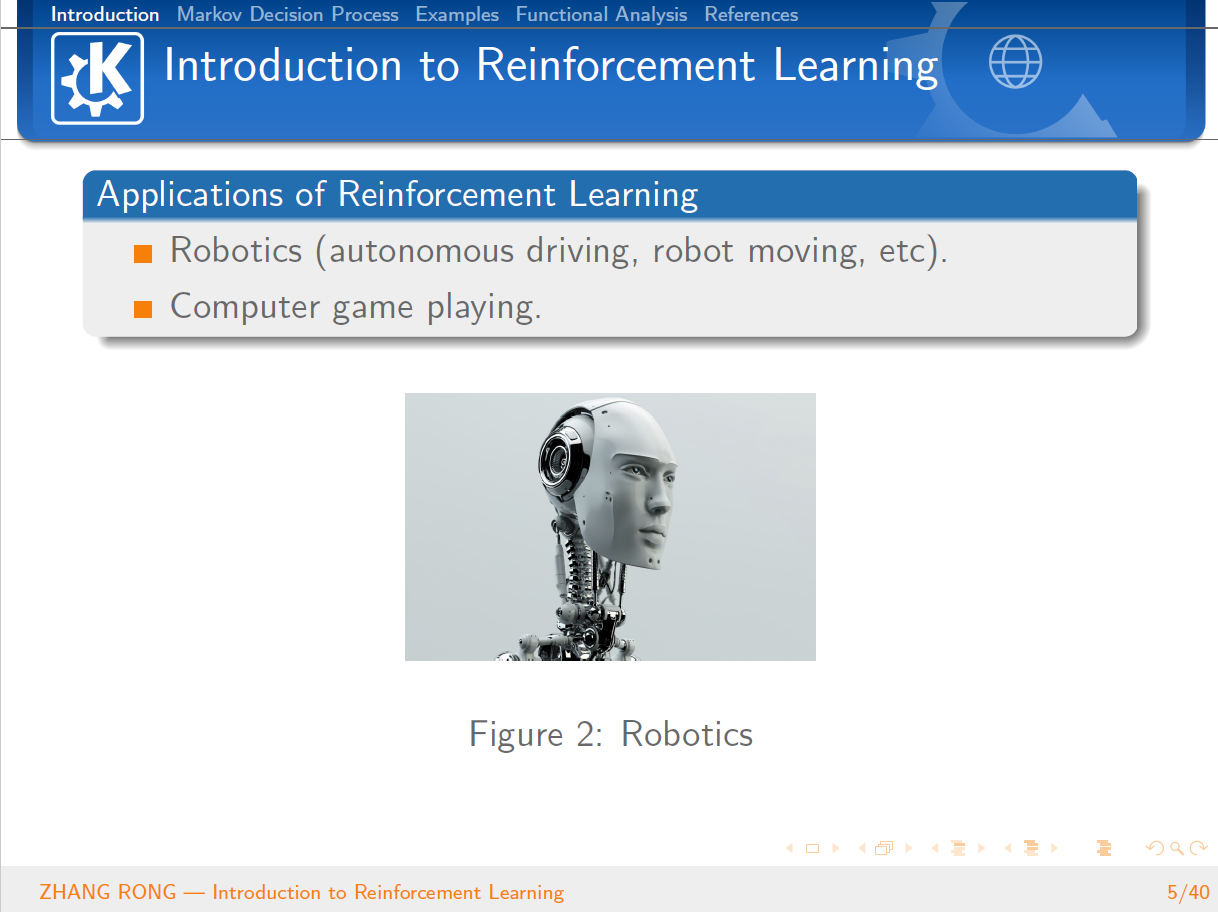Click the search magnifier icon

point(1177,848)
